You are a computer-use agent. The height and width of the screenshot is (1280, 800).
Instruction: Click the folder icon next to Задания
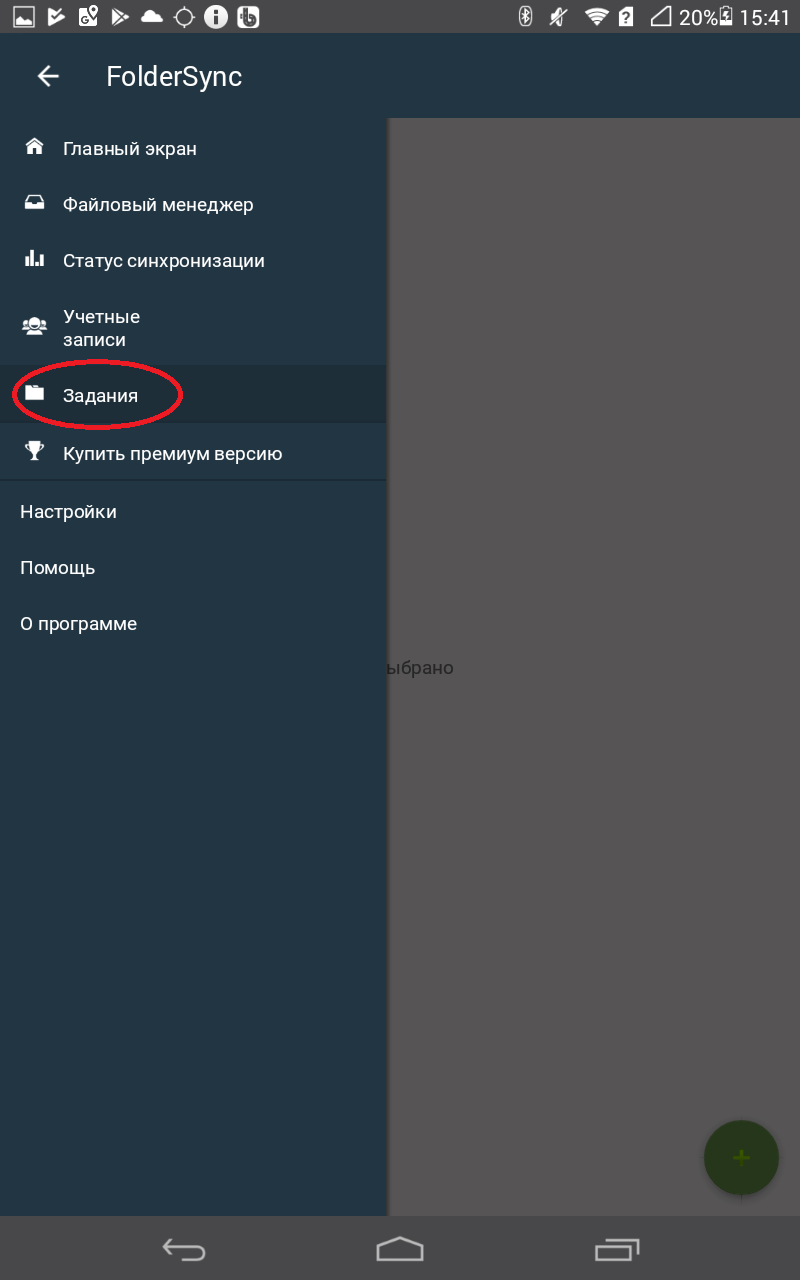(34, 393)
